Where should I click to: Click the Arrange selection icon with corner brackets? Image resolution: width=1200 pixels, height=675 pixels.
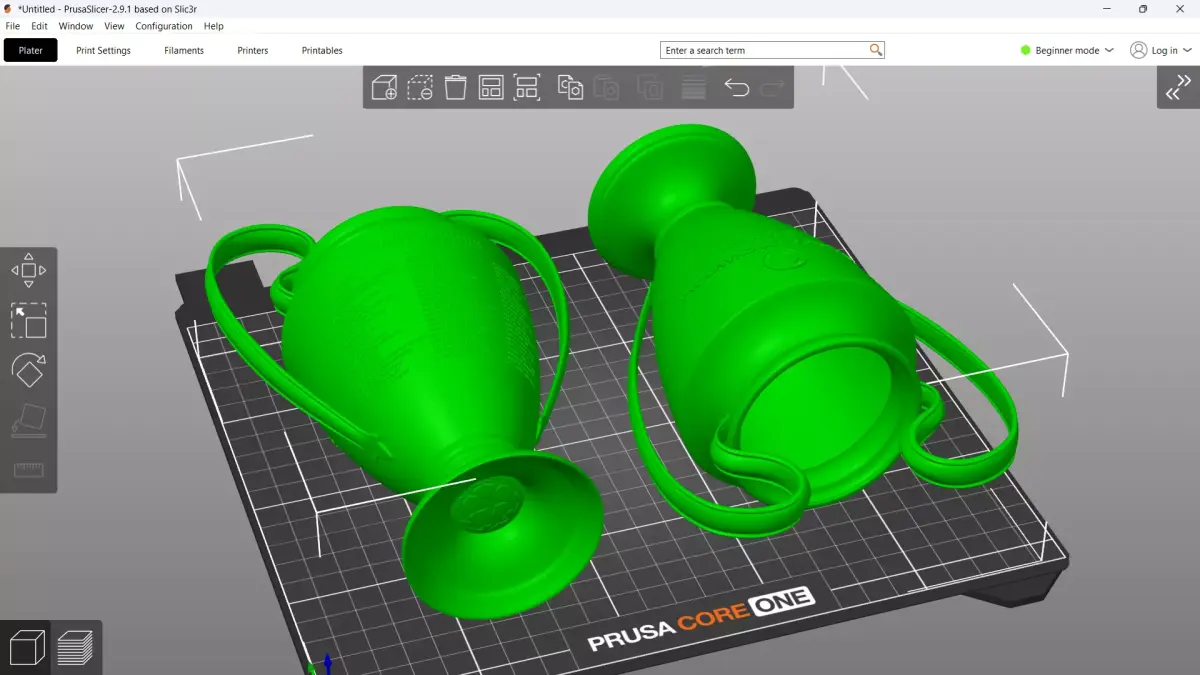click(x=527, y=88)
